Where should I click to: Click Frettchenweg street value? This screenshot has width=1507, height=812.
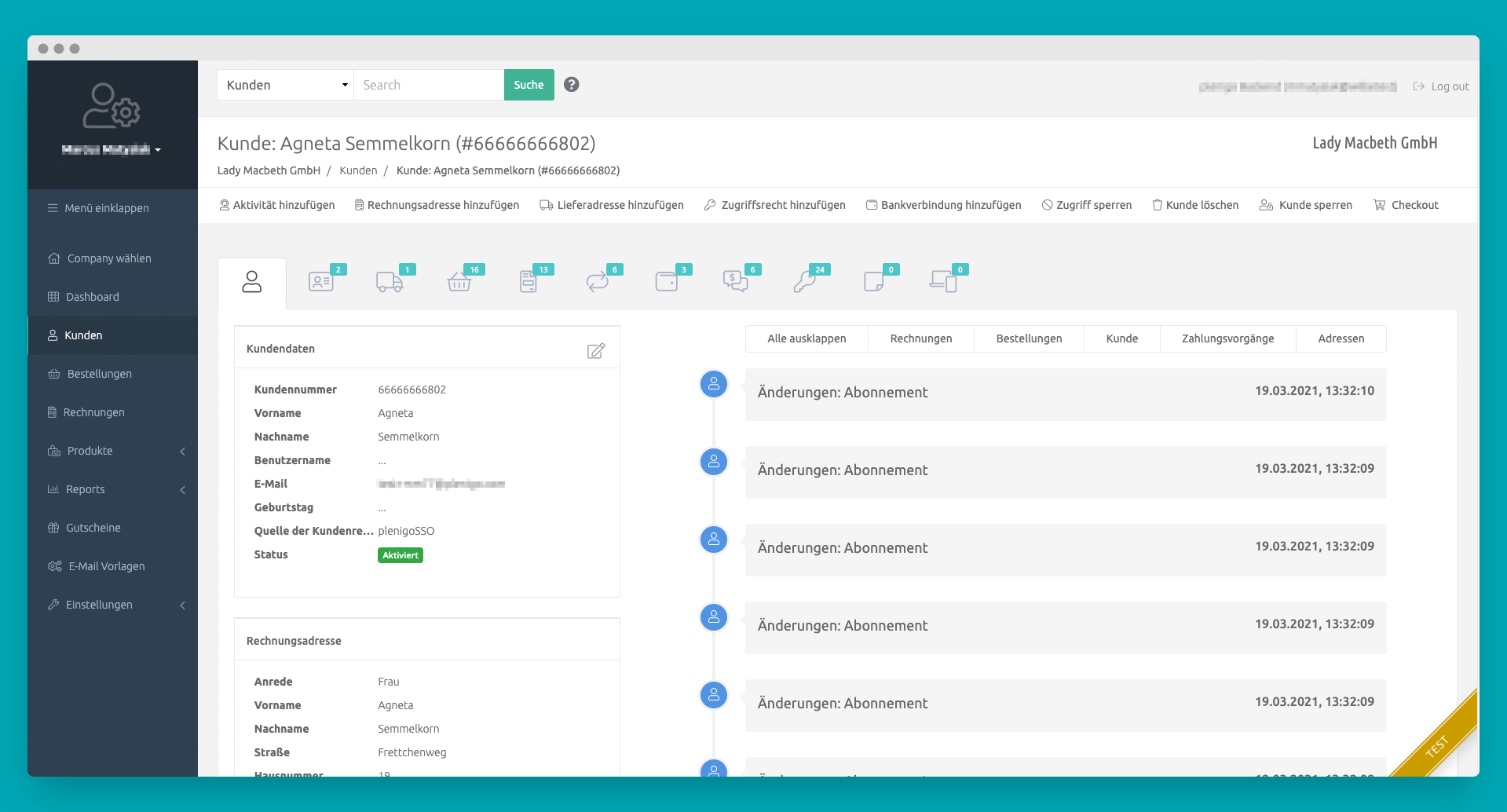point(412,752)
